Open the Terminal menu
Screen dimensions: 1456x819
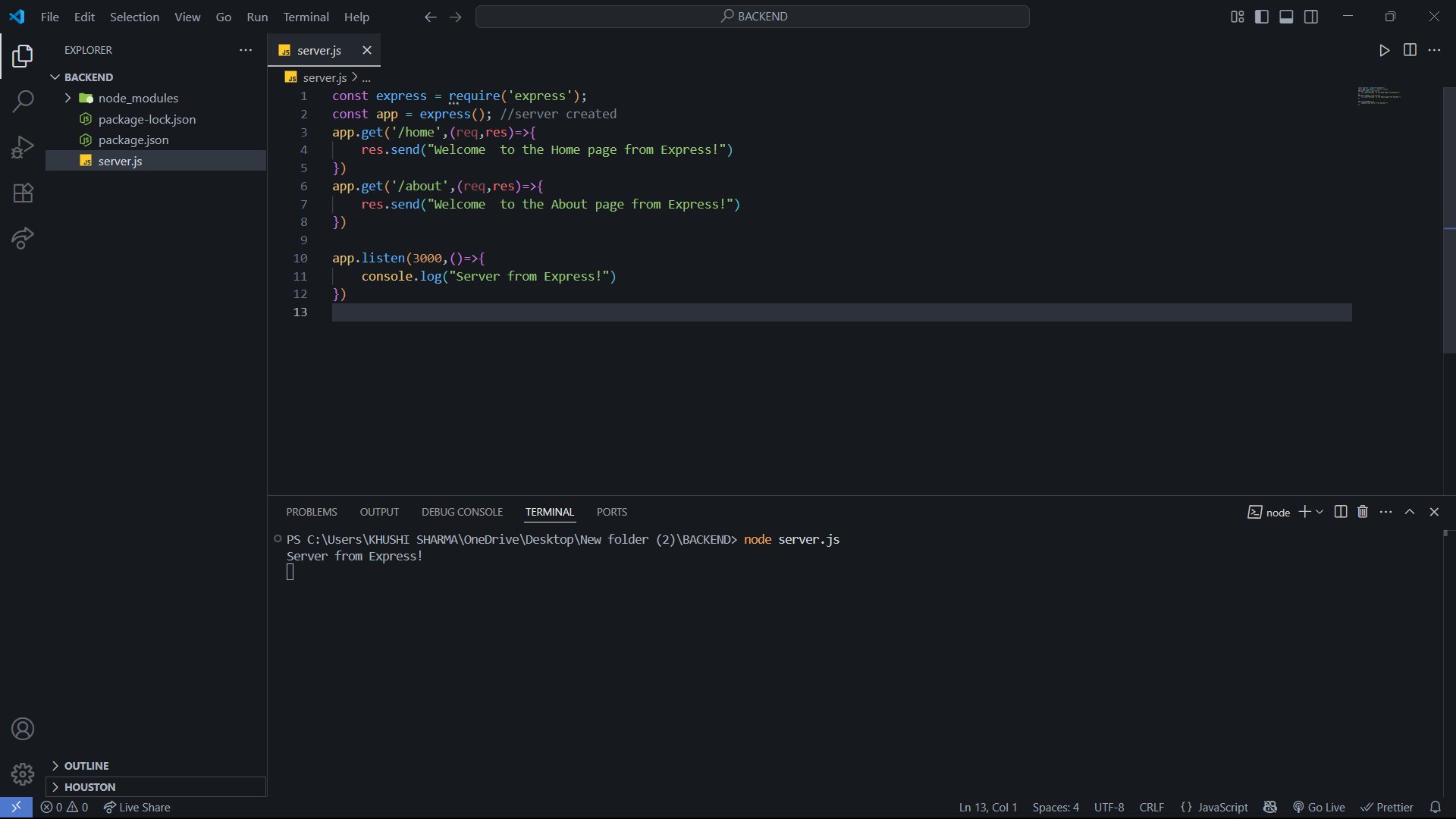click(x=306, y=17)
